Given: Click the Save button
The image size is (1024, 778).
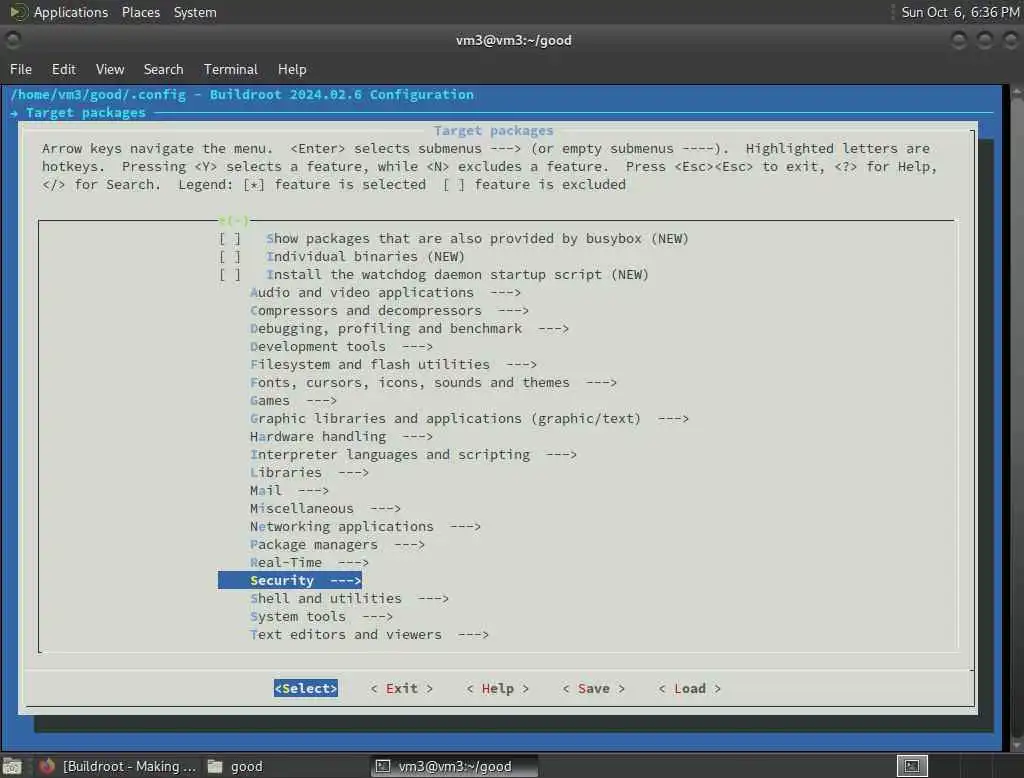Looking at the screenshot, I should tap(594, 689).
